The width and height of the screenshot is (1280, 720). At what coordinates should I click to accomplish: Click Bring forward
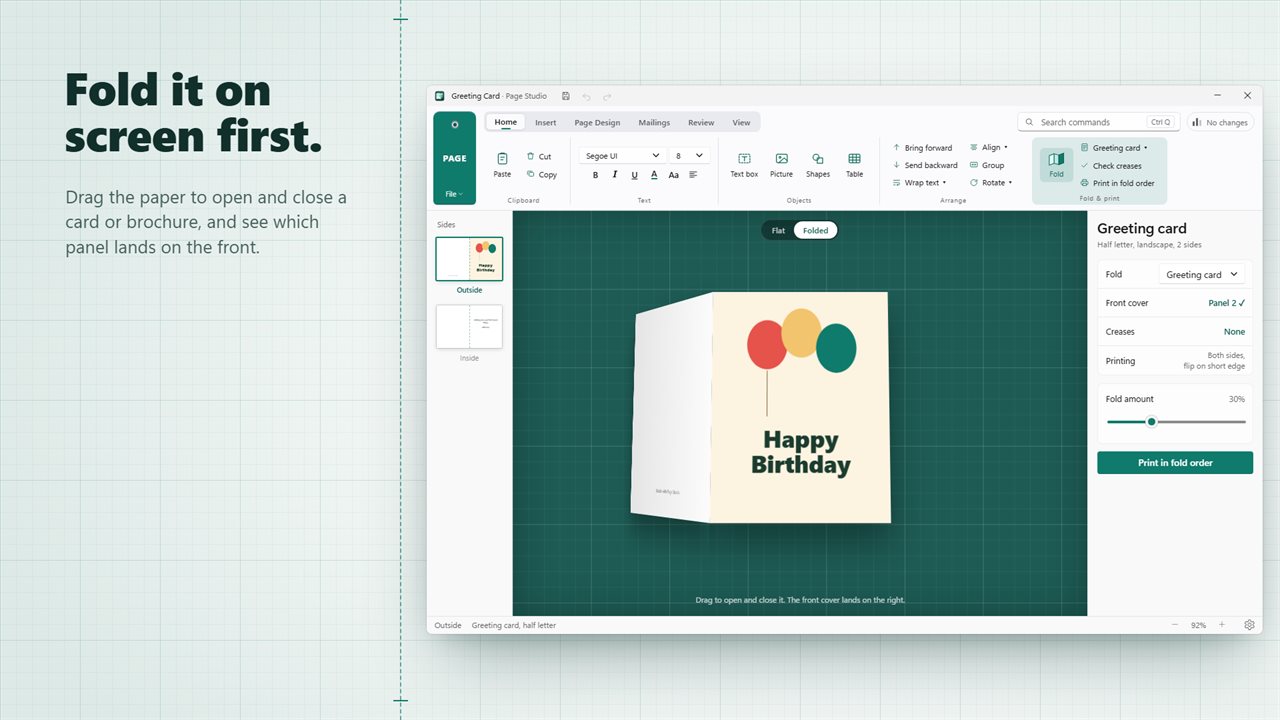click(x=922, y=147)
